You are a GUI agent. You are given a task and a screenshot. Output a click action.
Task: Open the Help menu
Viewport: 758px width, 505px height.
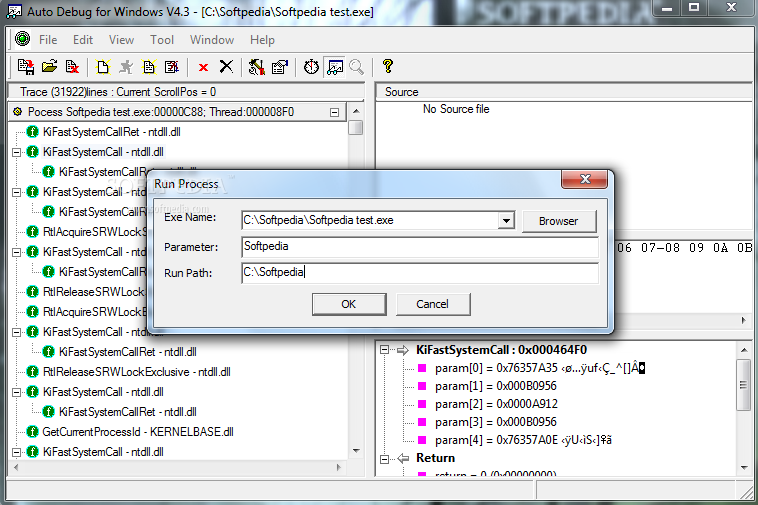point(262,40)
